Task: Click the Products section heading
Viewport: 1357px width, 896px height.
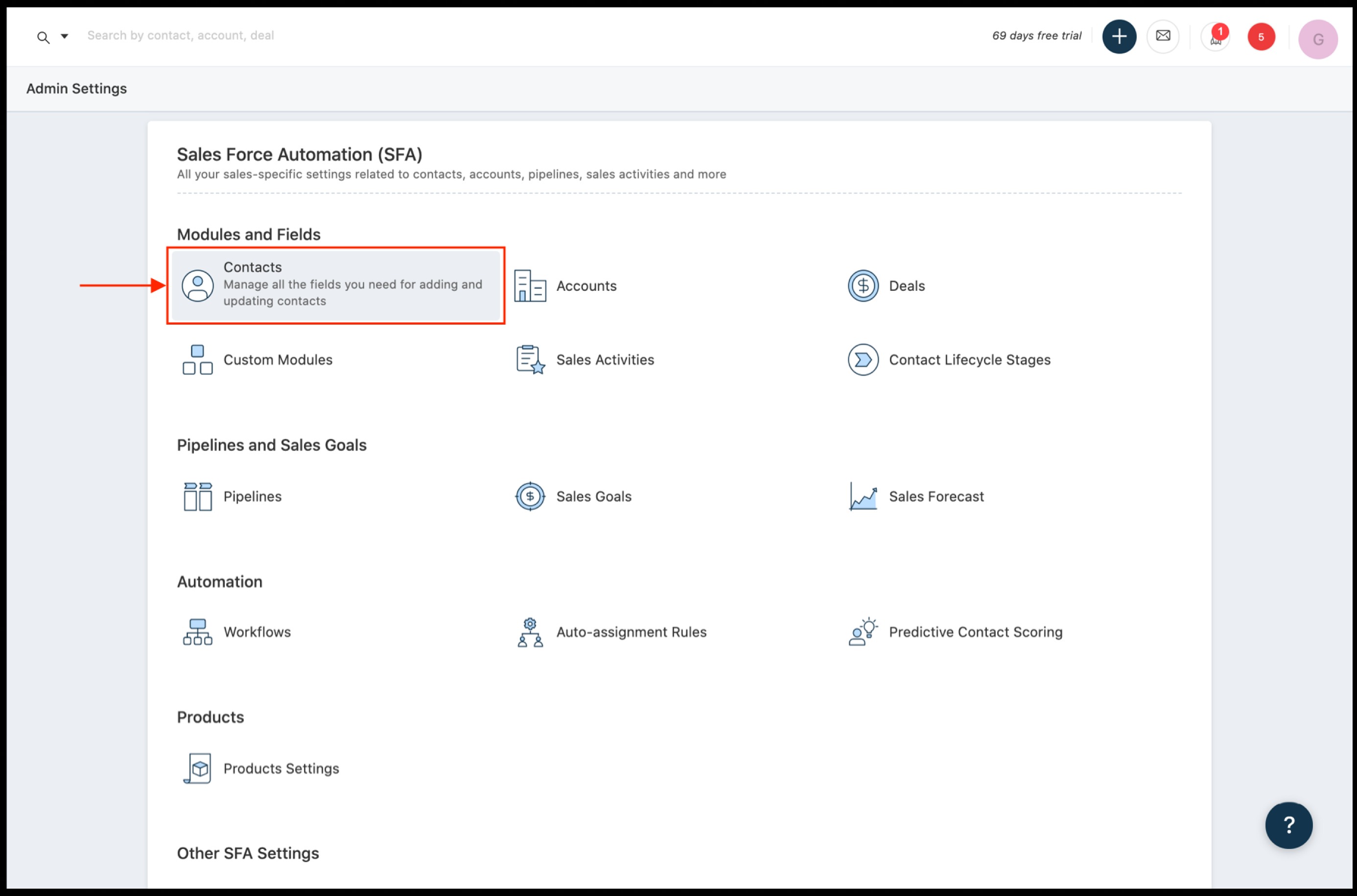Action: pyautogui.click(x=211, y=717)
